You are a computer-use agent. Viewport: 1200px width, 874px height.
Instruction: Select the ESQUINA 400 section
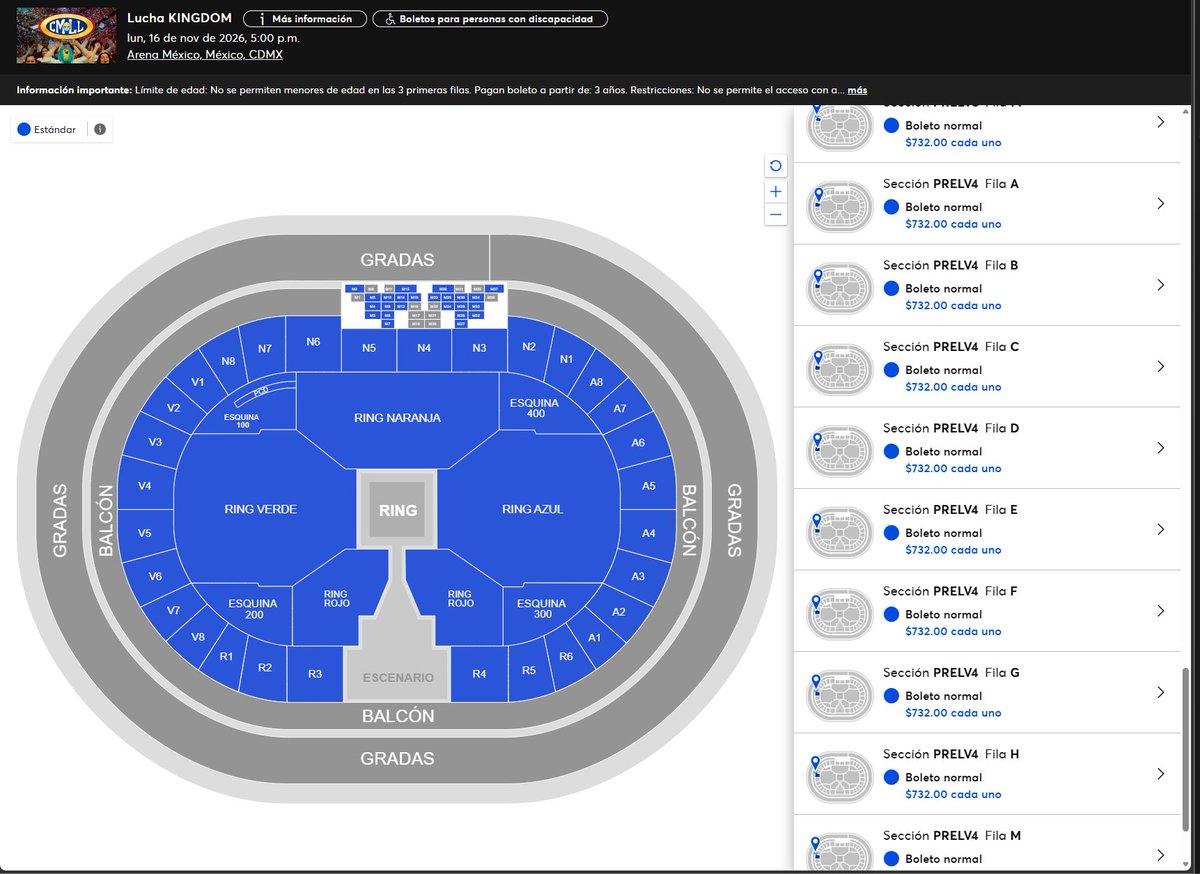(535, 407)
